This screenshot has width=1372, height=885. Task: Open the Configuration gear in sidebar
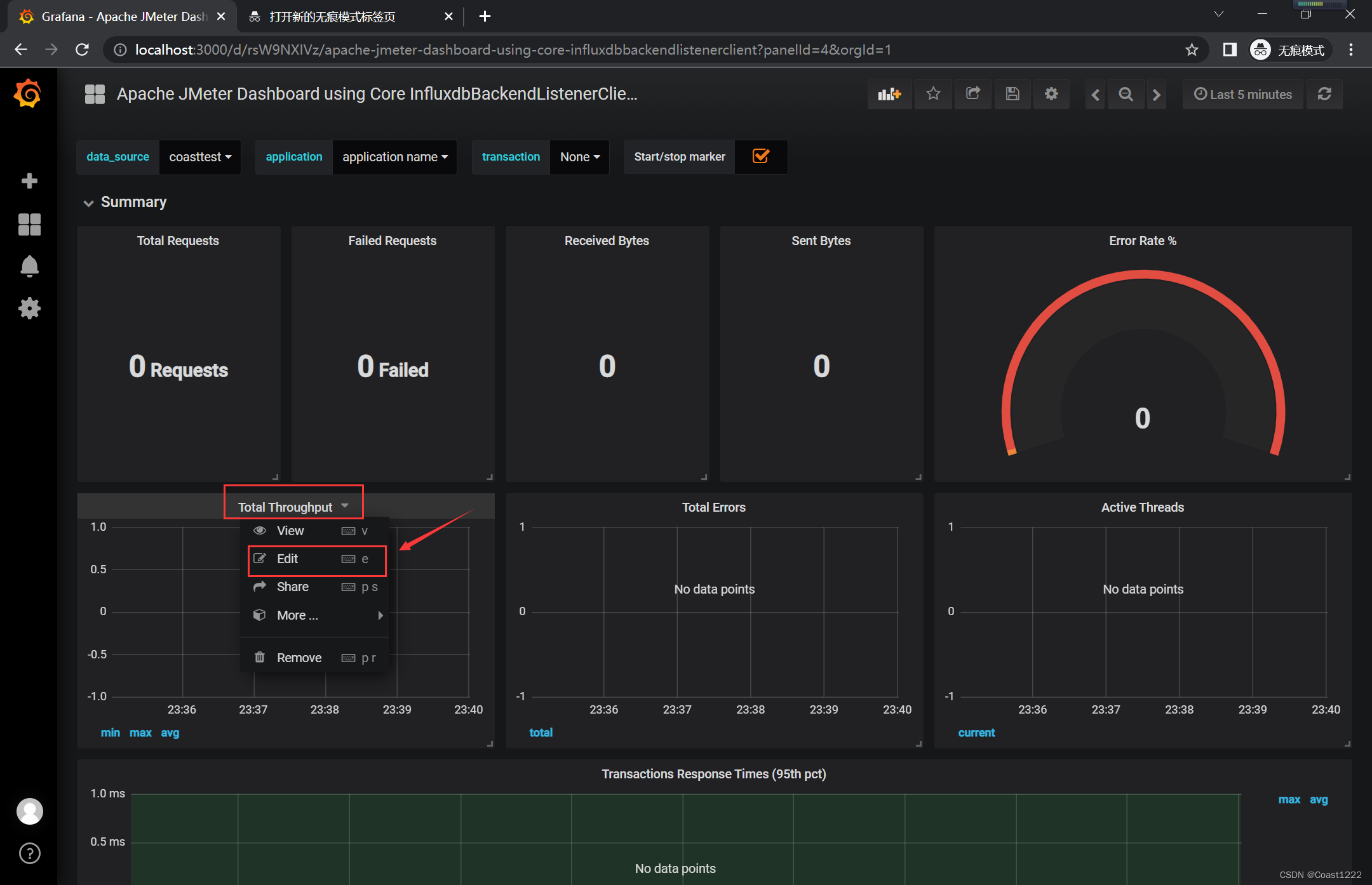tap(29, 309)
